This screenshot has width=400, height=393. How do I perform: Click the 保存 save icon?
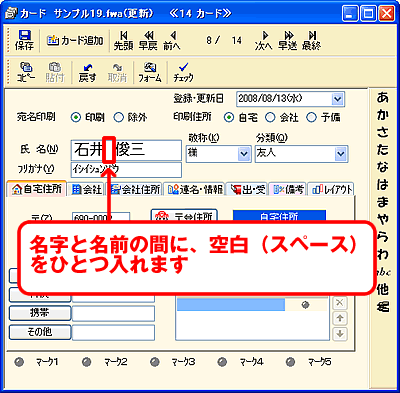click(24, 40)
